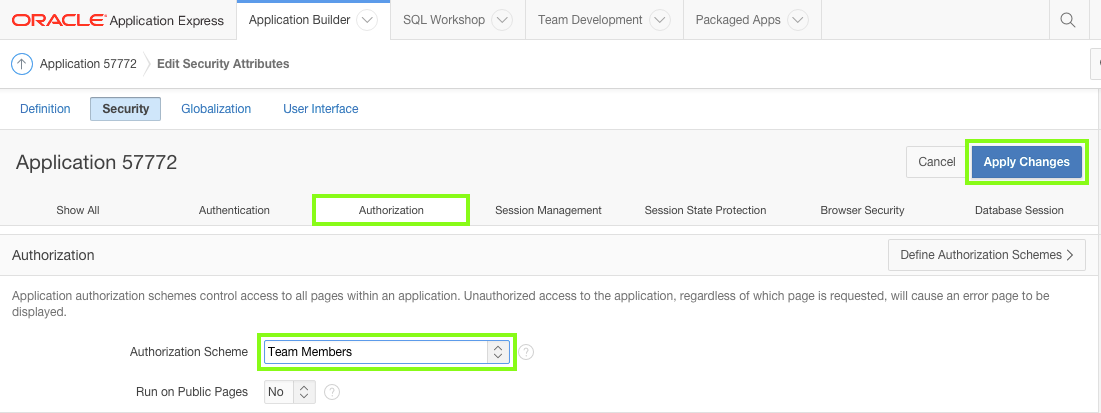
Task: Expand the Application Builder dropdown arrow
Action: coord(367,20)
